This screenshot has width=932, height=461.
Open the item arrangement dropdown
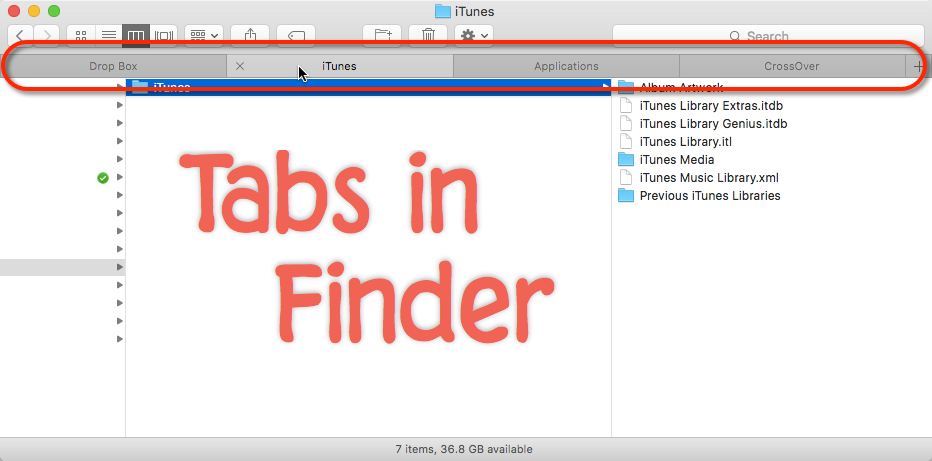pos(204,36)
